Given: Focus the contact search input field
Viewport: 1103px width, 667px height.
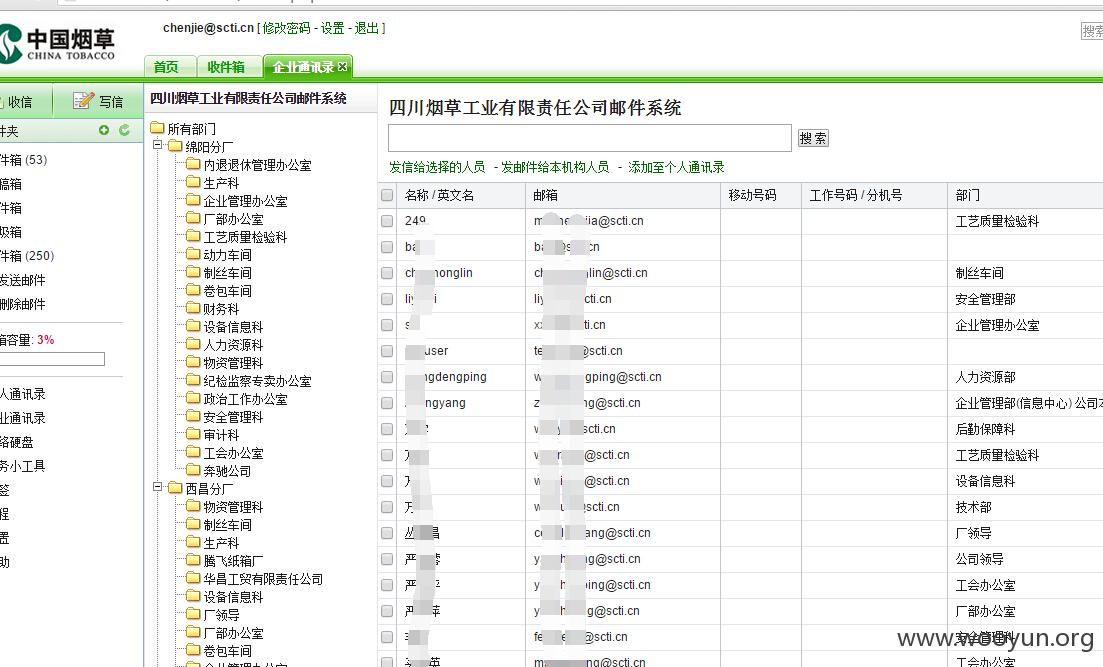Looking at the screenshot, I should pyautogui.click(x=589, y=138).
